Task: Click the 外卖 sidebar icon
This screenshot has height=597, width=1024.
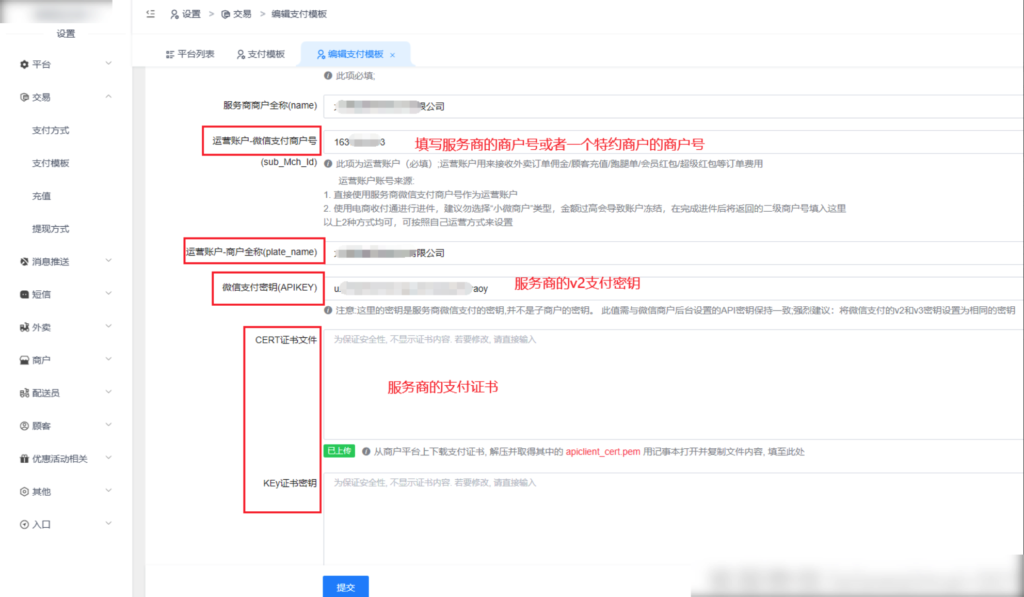Action: tap(22, 327)
